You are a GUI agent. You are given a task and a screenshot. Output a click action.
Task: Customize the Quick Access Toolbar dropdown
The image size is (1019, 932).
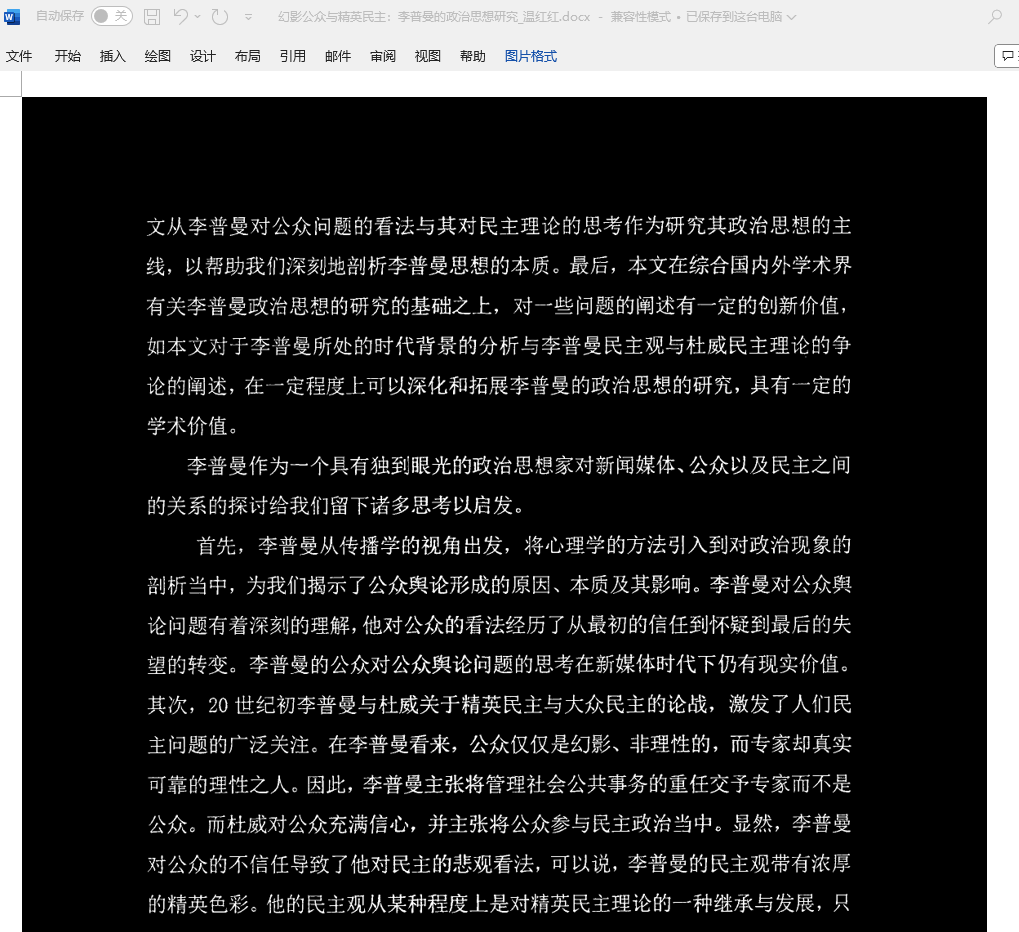click(x=248, y=18)
